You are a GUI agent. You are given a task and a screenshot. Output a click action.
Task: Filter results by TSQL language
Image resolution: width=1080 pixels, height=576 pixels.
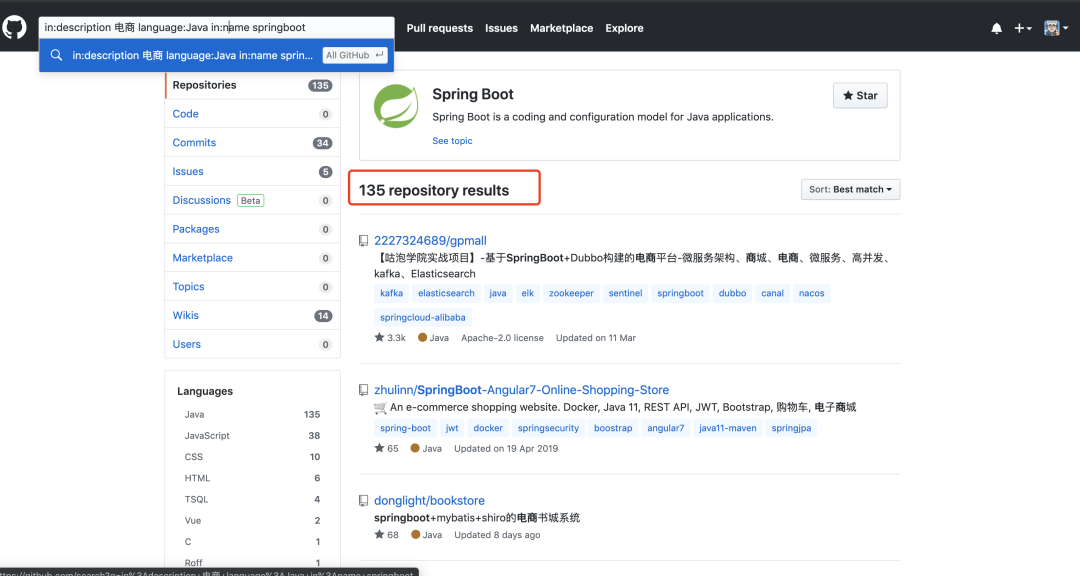(x=252, y=500)
